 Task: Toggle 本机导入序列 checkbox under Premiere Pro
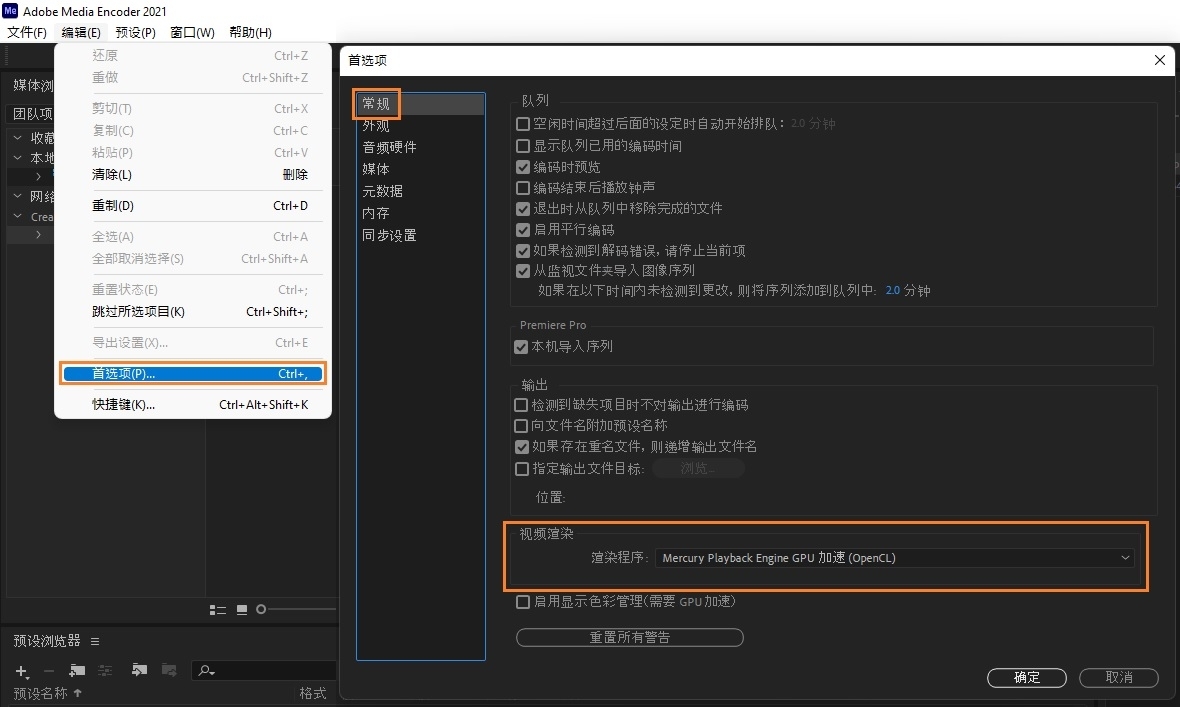(521, 347)
